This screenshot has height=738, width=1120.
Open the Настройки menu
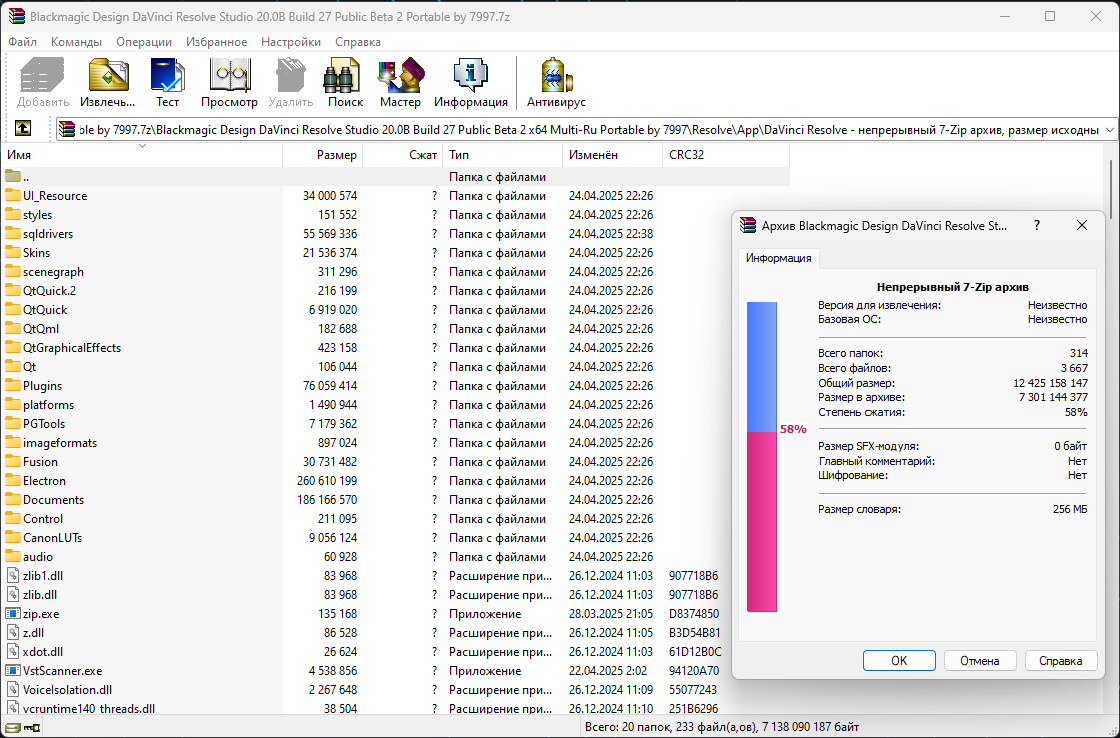291,42
